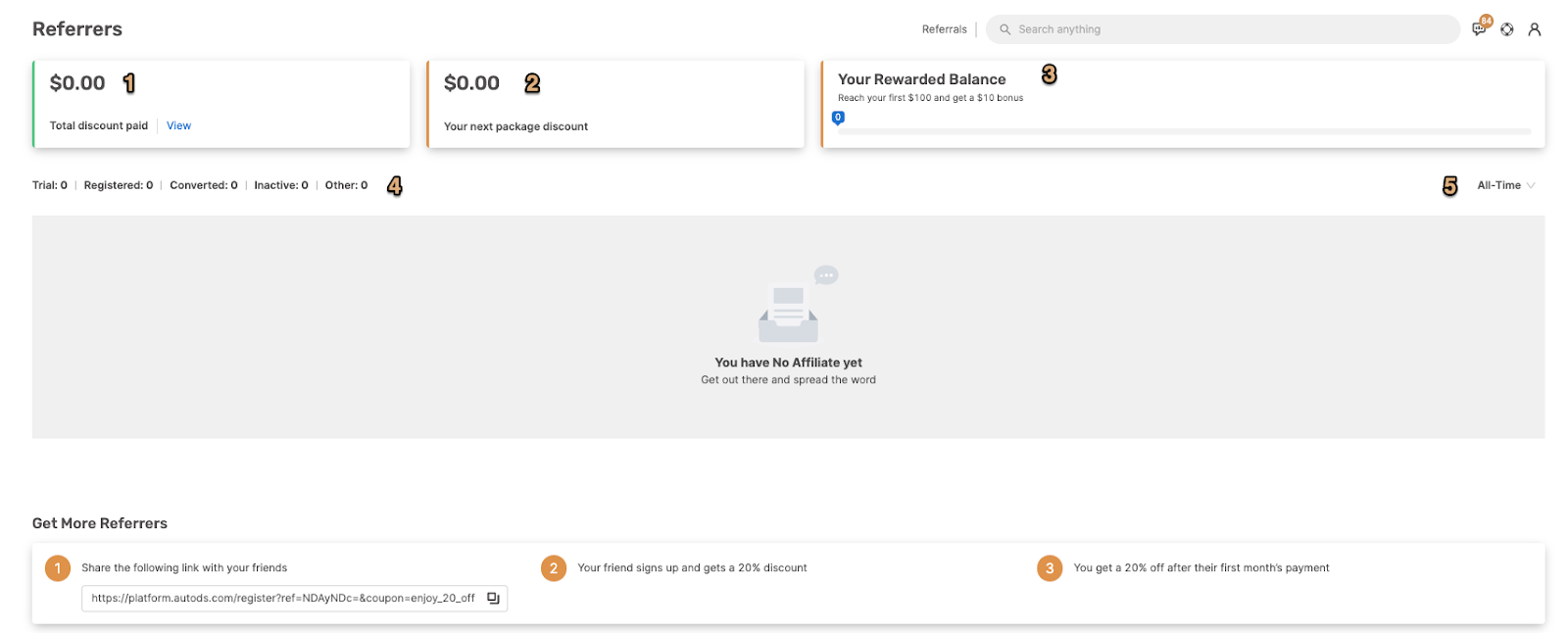Copy the referral link using copy icon
Image resolution: width=1568 pixels, height=633 pixels.
pyautogui.click(x=493, y=598)
